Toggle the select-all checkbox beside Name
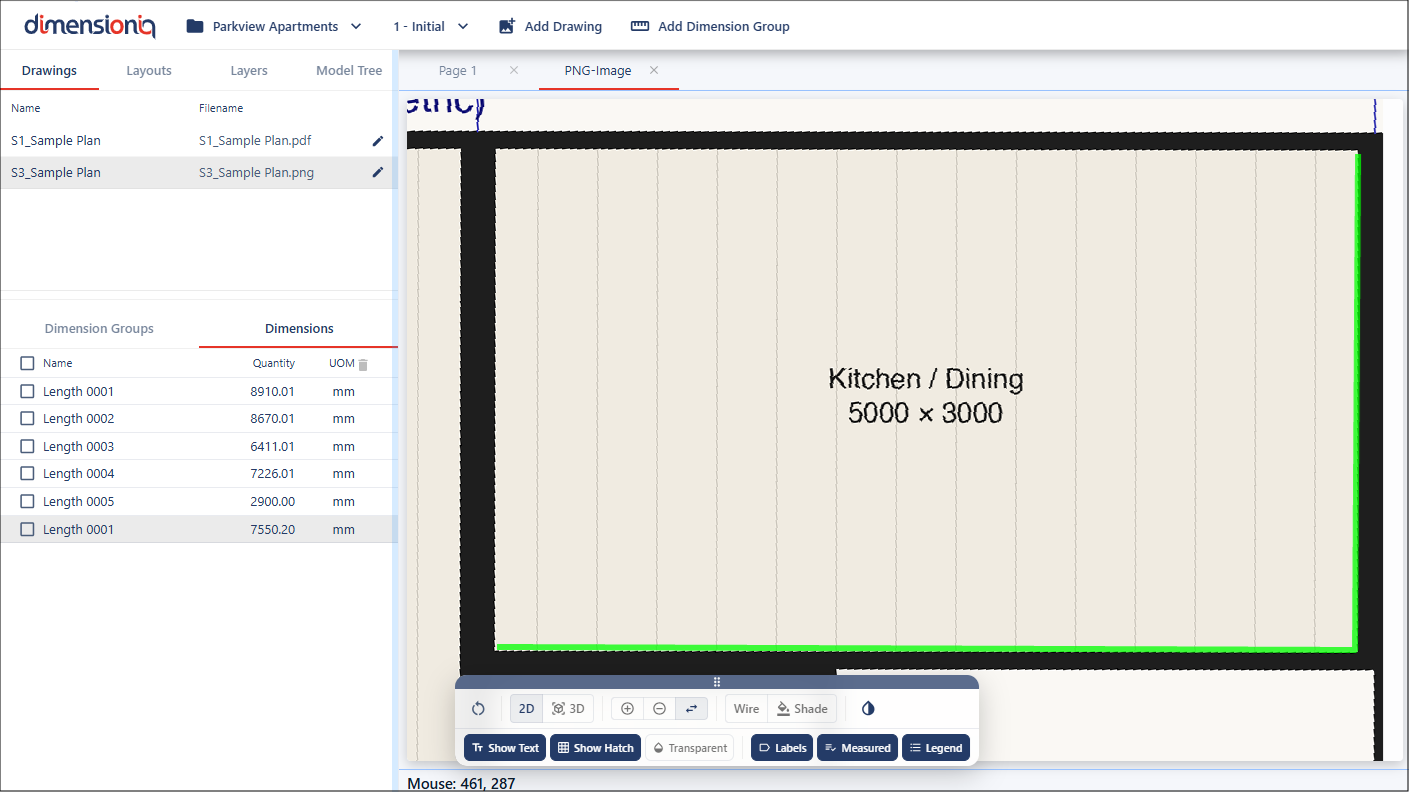This screenshot has height=792, width=1409. pyautogui.click(x=28, y=364)
